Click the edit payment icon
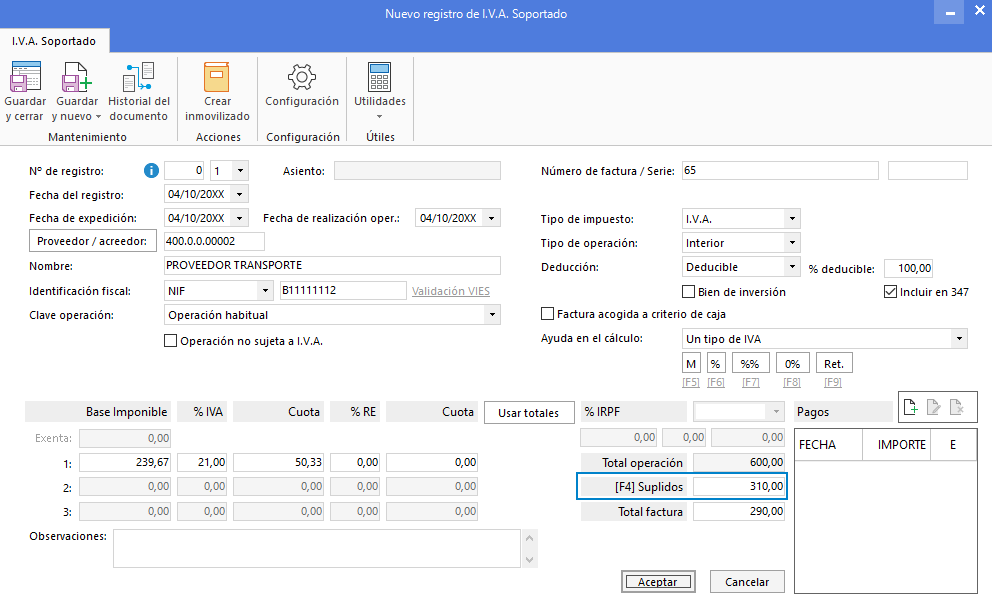Viewport: 992px width, 610px height. pyautogui.click(x=933, y=407)
